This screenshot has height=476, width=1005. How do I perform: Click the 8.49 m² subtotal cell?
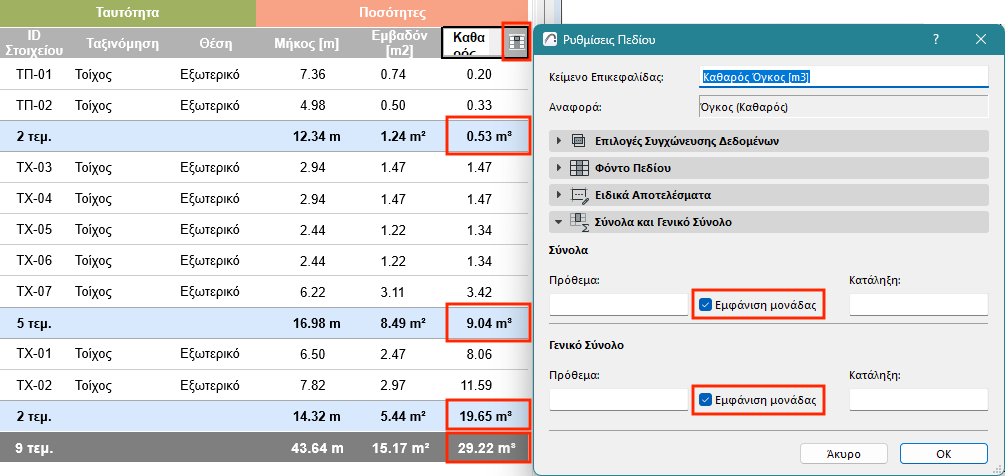pos(402,324)
